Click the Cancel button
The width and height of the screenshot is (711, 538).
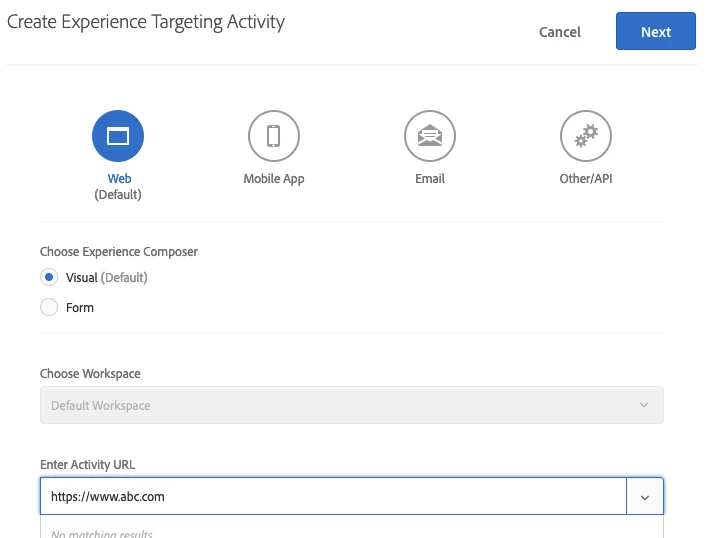[x=560, y=32]
